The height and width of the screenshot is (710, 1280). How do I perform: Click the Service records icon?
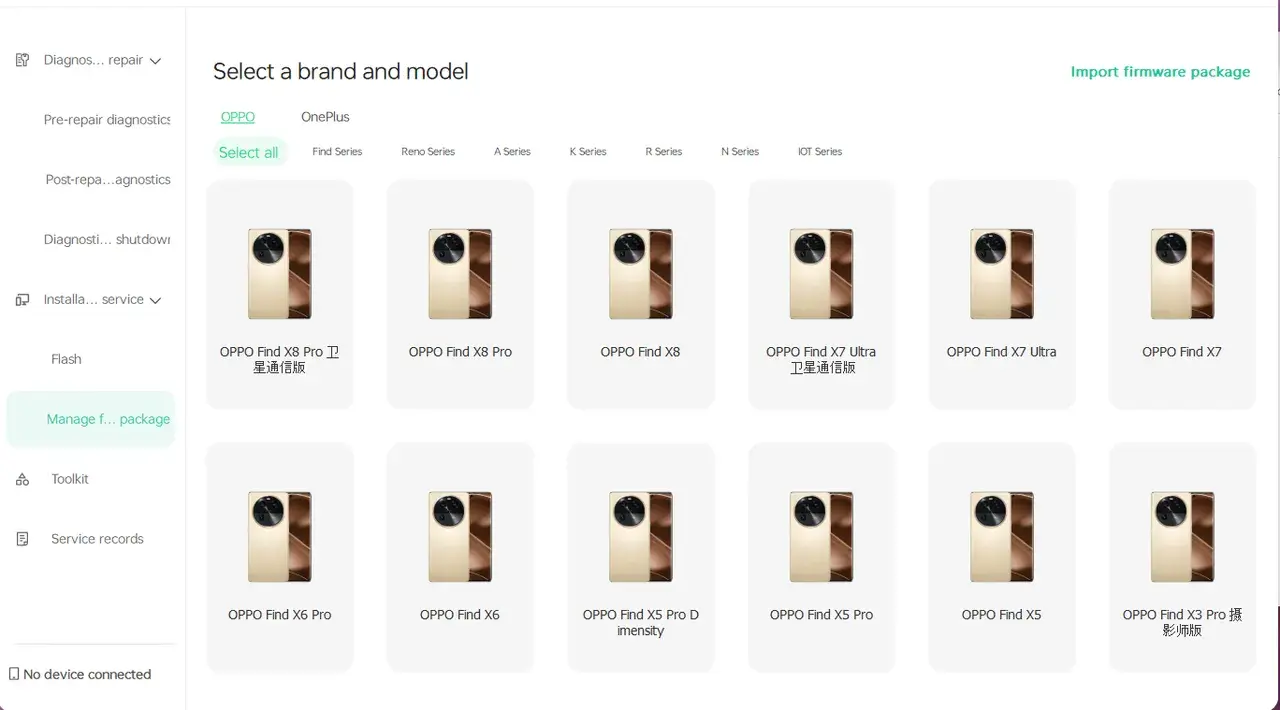pyautogui.click(x=22, y=539)
